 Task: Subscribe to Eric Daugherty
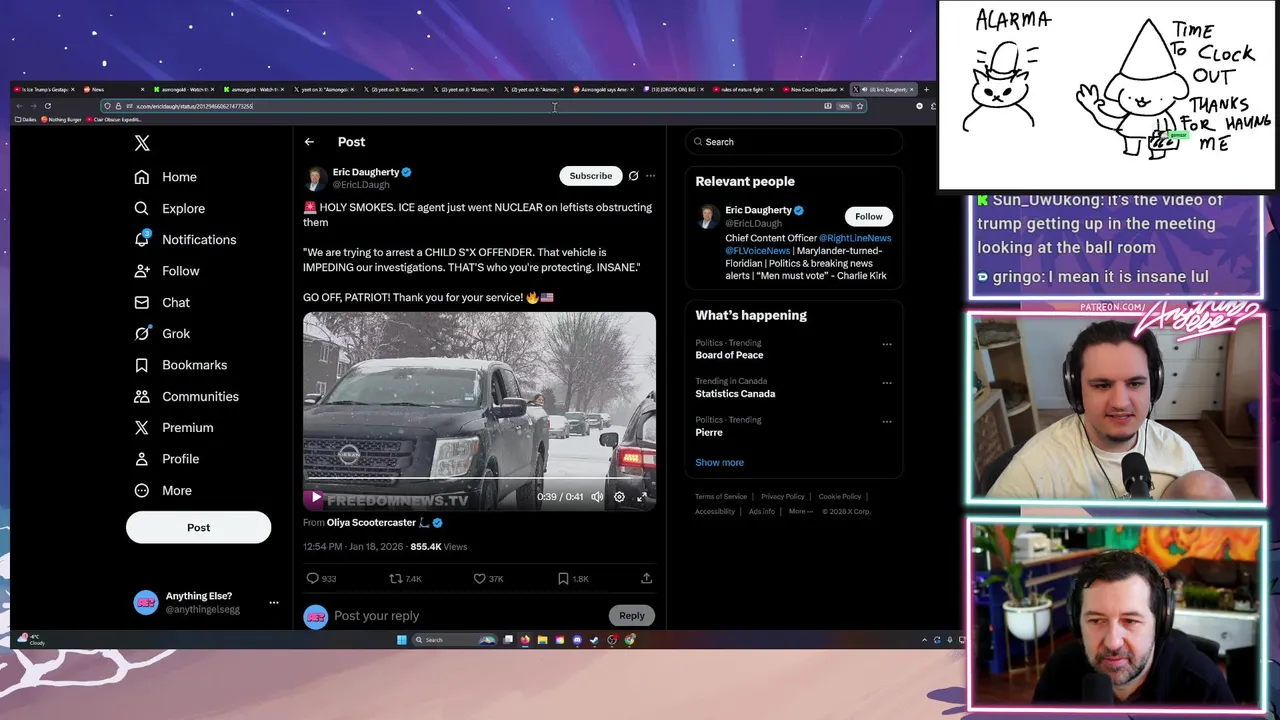point(590,176)
